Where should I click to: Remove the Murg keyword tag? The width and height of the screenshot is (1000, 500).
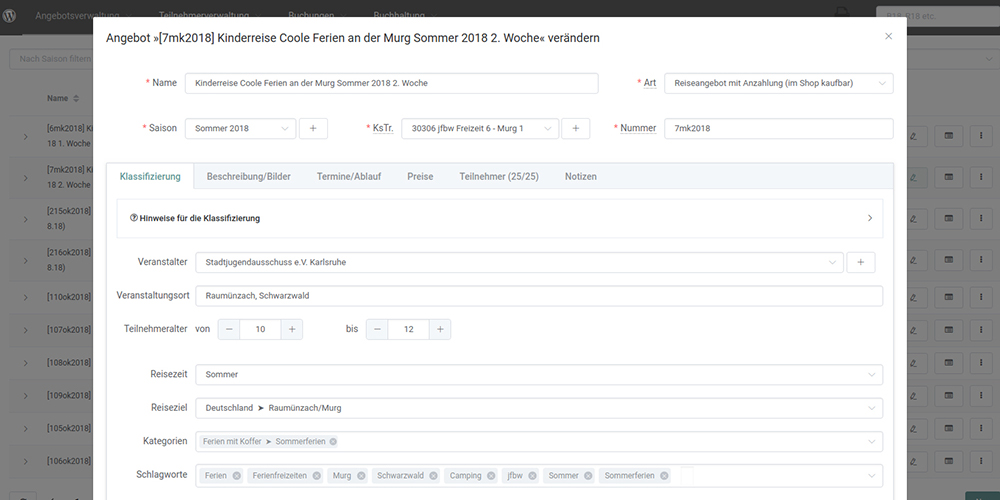pyautogui.click(x=361, y=476)
